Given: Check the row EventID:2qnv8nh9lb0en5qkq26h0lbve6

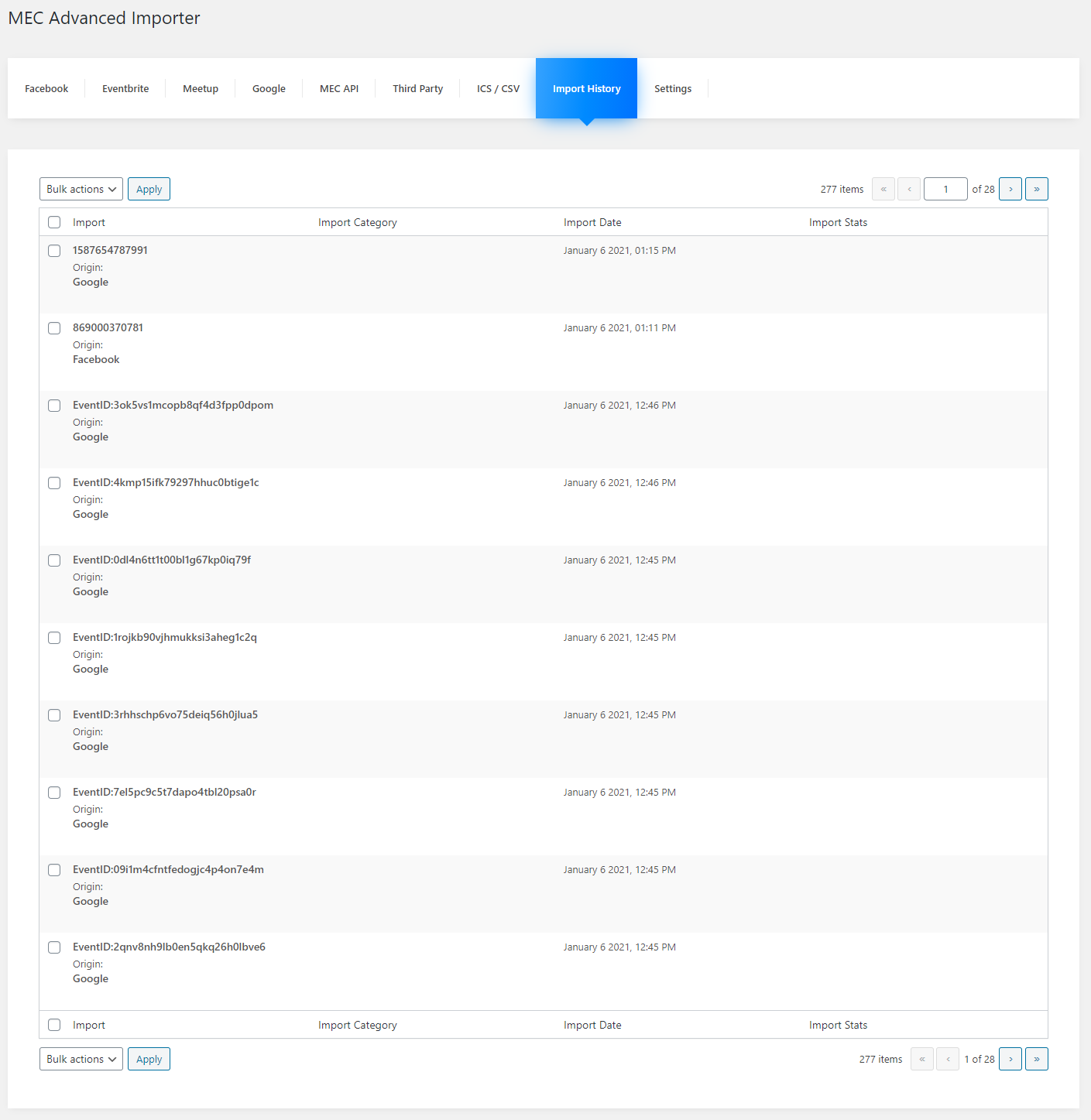Looking at the screenshot, I should pyautogui.click(x=54, y=947).
